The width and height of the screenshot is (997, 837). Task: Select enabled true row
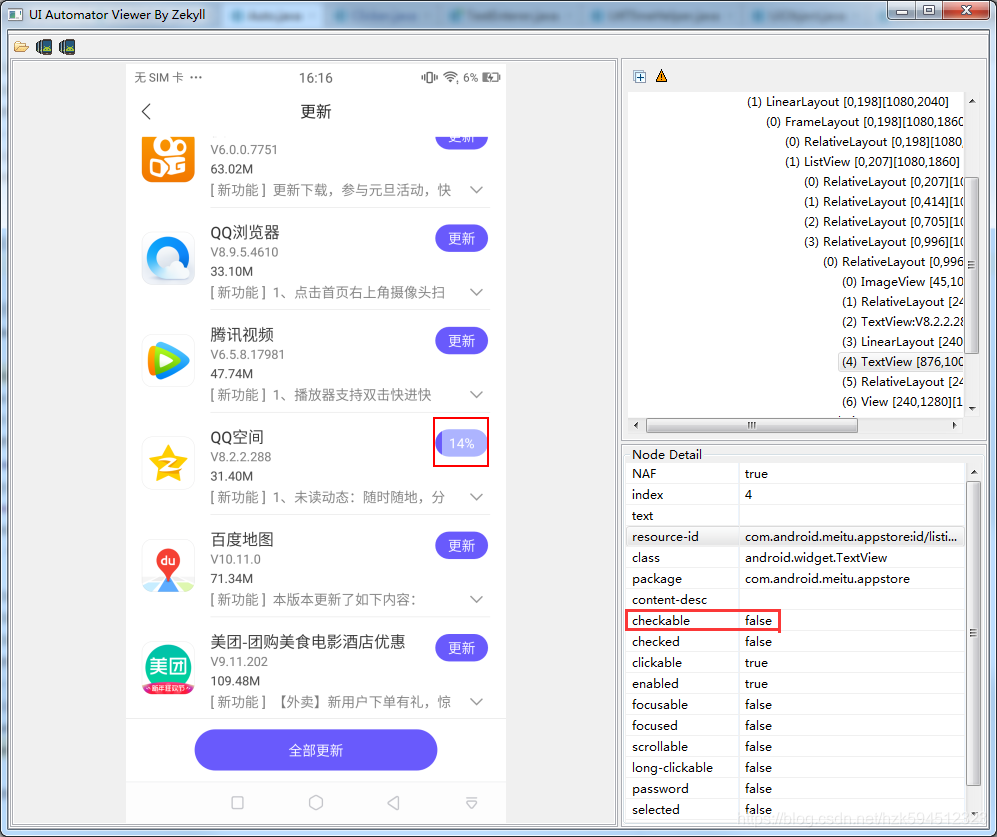795,684
